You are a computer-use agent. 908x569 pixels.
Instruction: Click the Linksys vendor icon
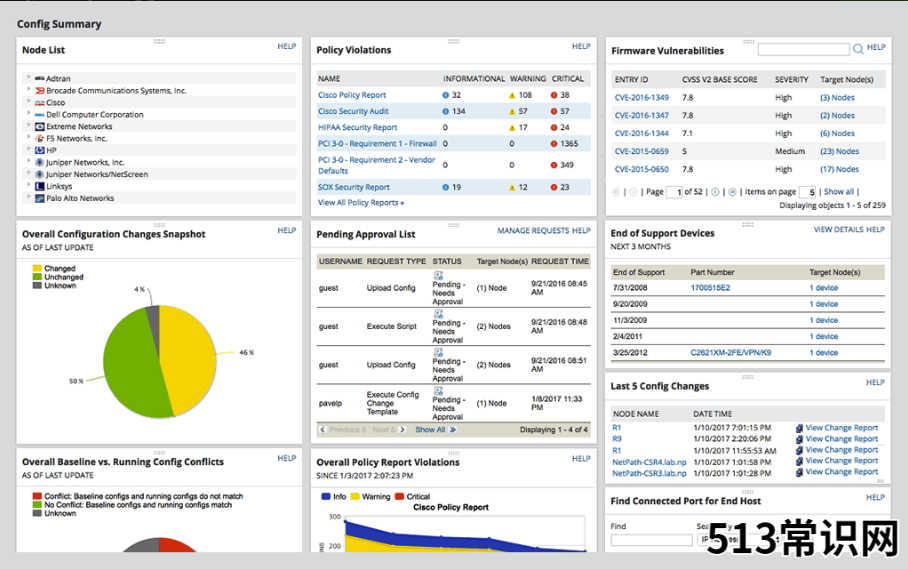39,186
